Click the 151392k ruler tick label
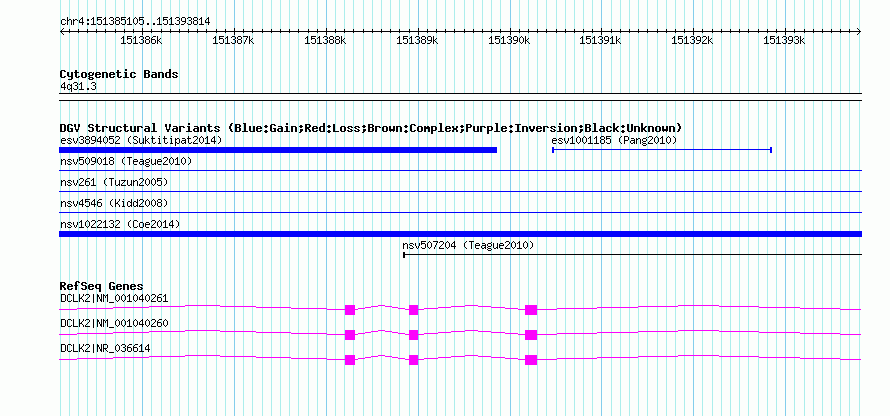The height and width of the screenshot is (416, 890). click(692, 41)
